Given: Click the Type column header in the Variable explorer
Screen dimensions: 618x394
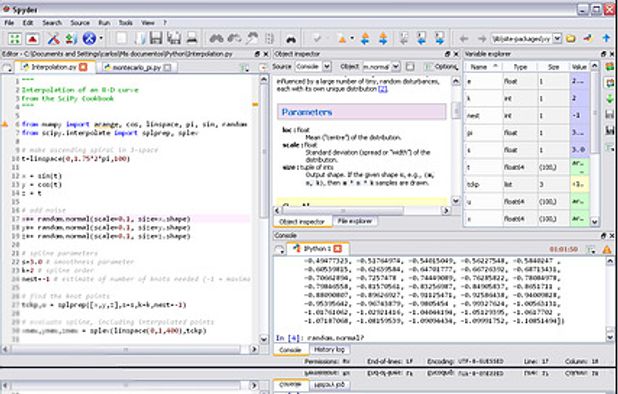Looking at the screenshot, I should click(x=520, y=67).
